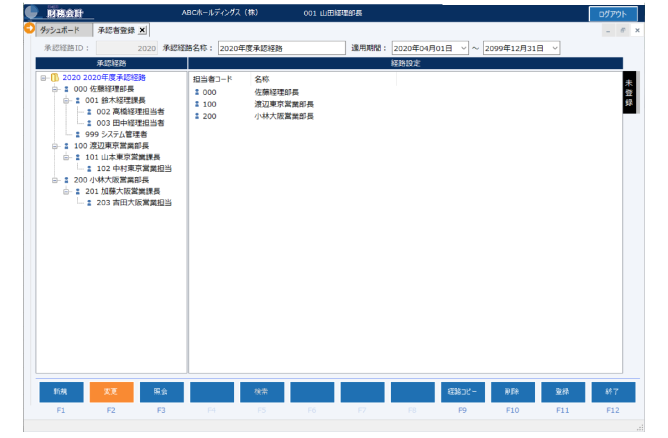
Task: Click person icon next to 000 佐藤経理部長 in list
Action: click(x=197, y=92)
